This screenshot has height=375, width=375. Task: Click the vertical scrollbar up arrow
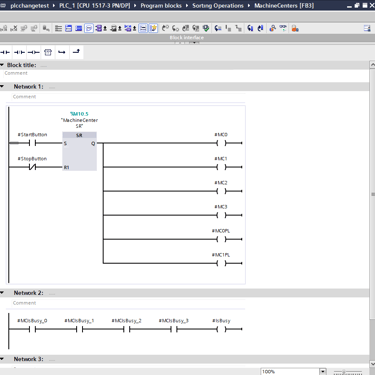372,65
